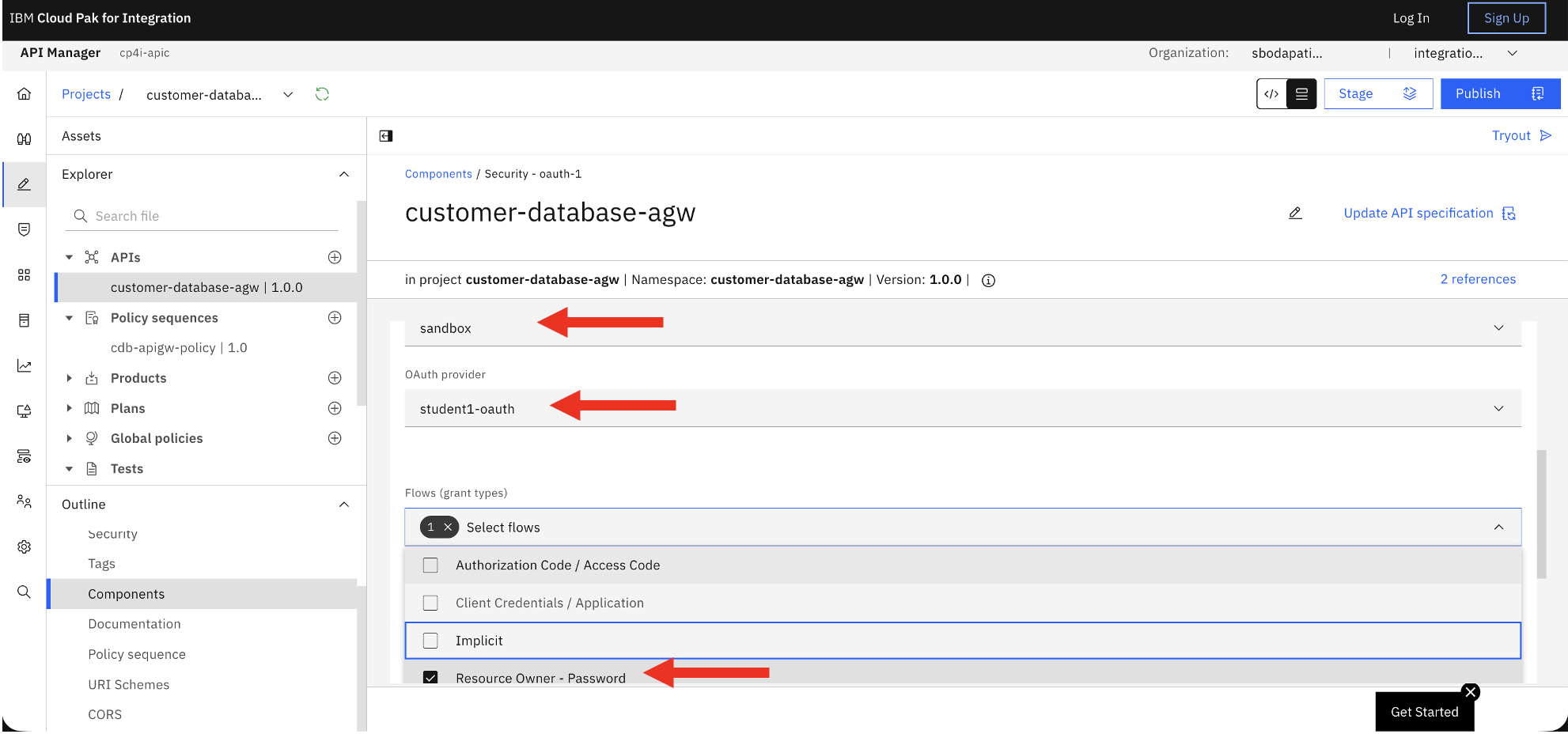The width and height of the screenshot is (1568, 734).
Task: Click the Log In link
Action: pyautogui.click(x=1411, y=18)
